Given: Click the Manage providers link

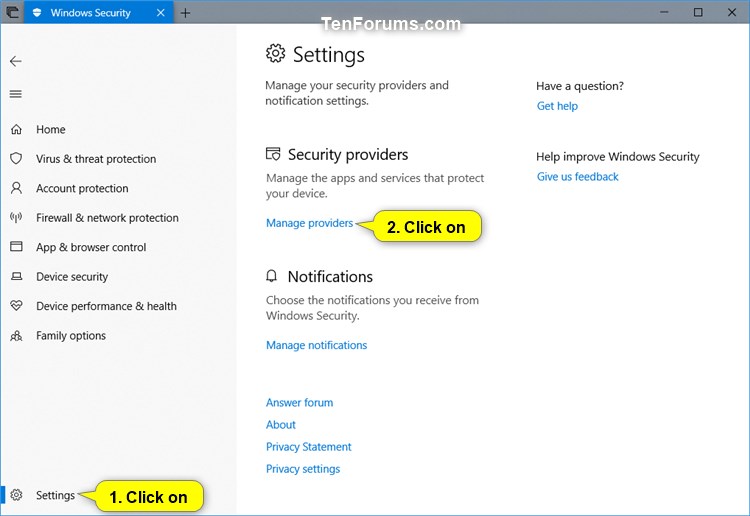Looking at the screenshot, I should (309, 223).
